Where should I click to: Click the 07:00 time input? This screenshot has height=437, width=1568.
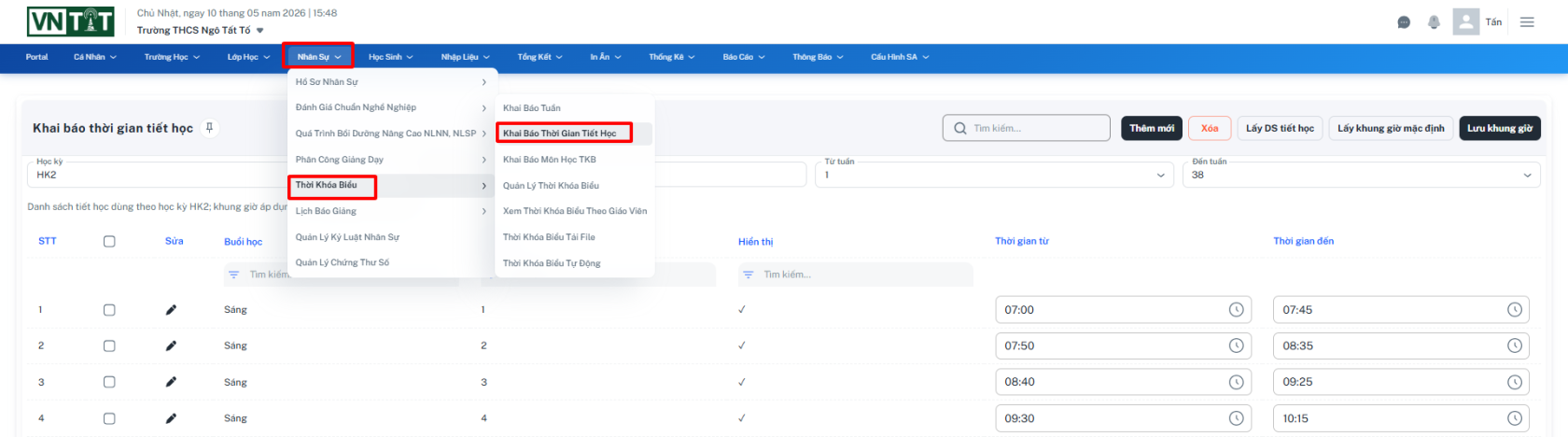pyautogui.click(x=1123, y=310)
